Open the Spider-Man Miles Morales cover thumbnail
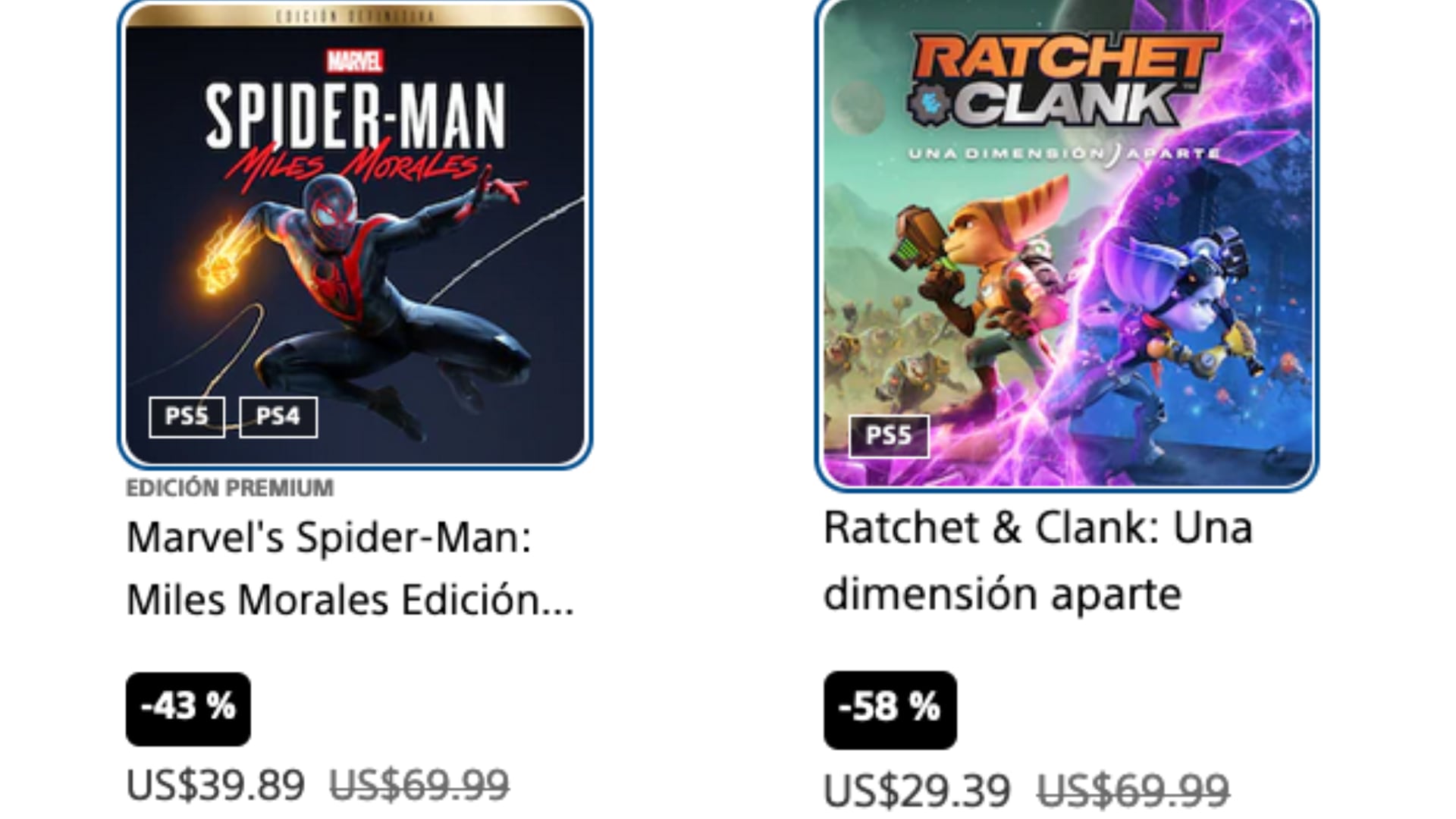 tap(355, 234)
